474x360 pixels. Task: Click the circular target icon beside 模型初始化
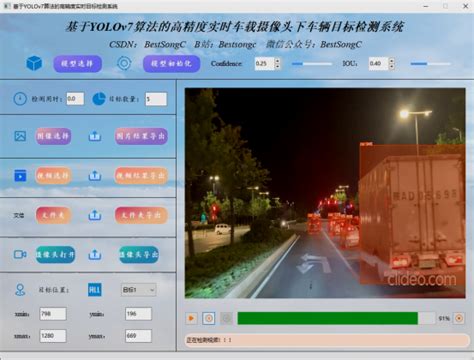click(124, 63)
